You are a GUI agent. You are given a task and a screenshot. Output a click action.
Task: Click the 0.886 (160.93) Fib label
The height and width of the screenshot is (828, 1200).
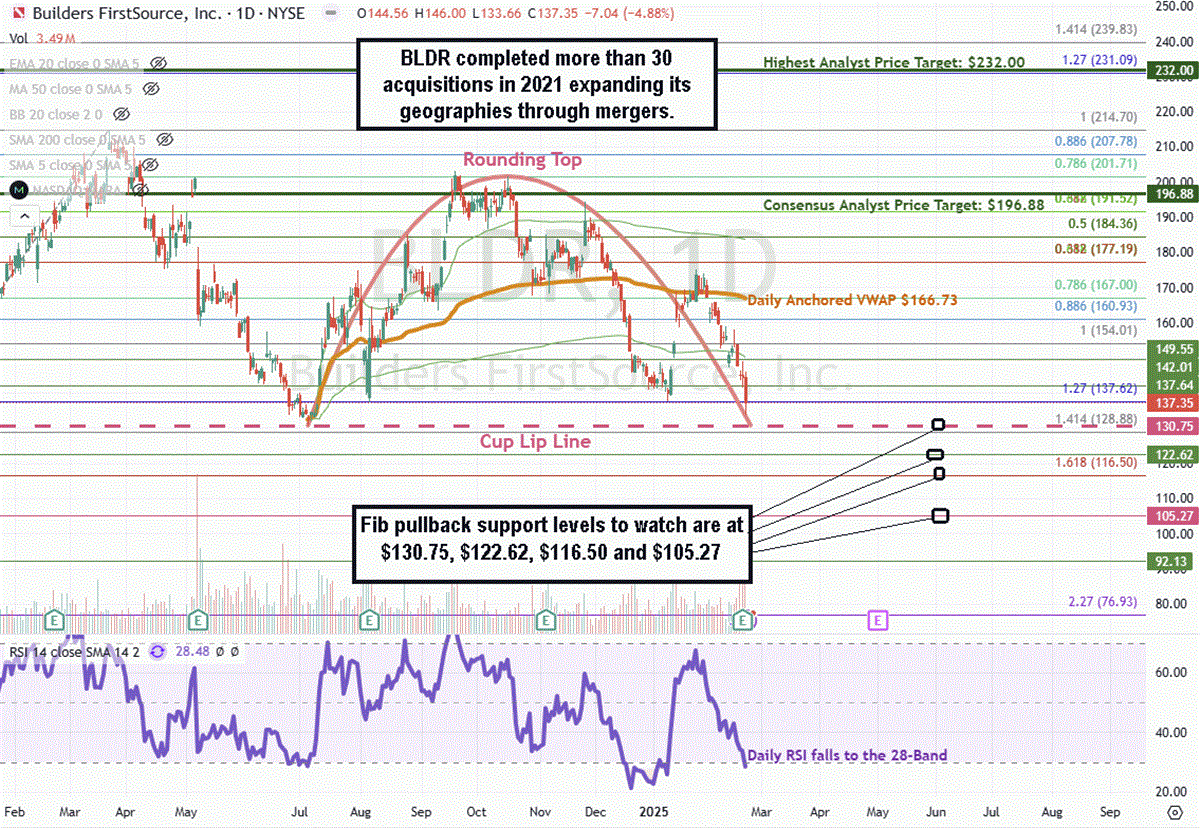(1097, 305)
